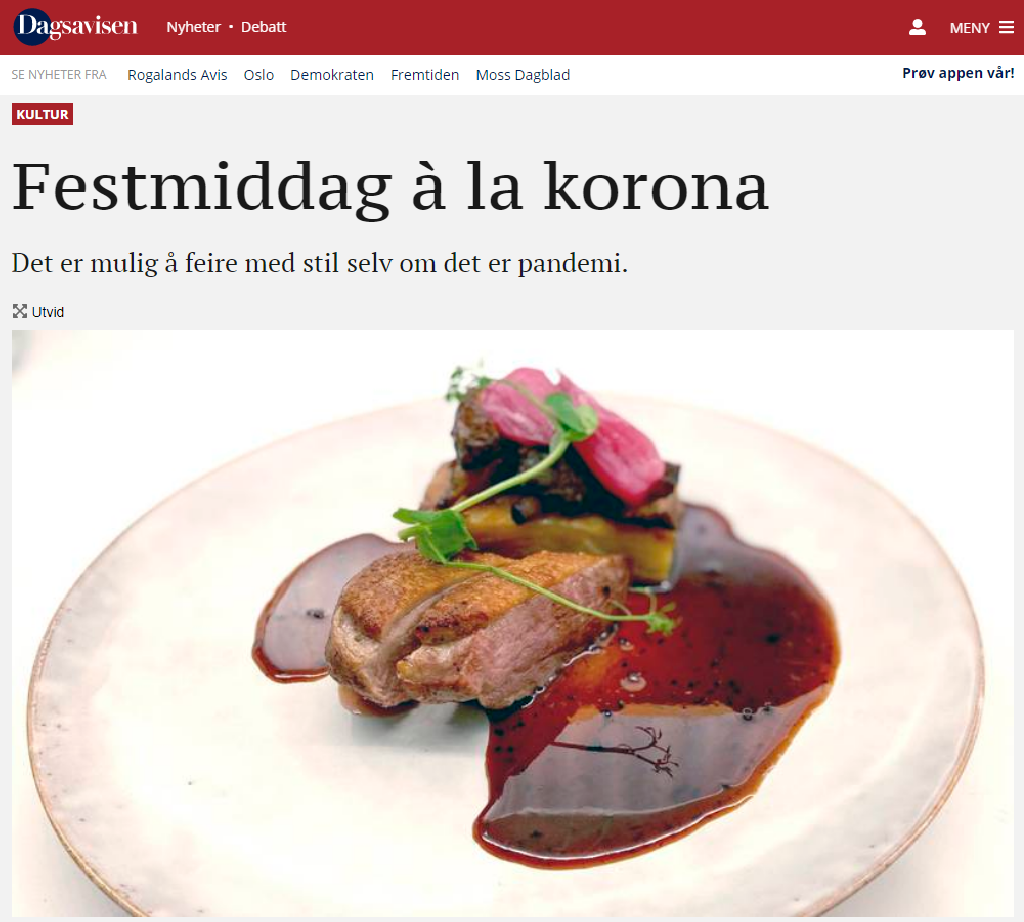Click the Dagsavisen logo
Viewport: 1024px width, 922px height.
(x=76, y=27)
